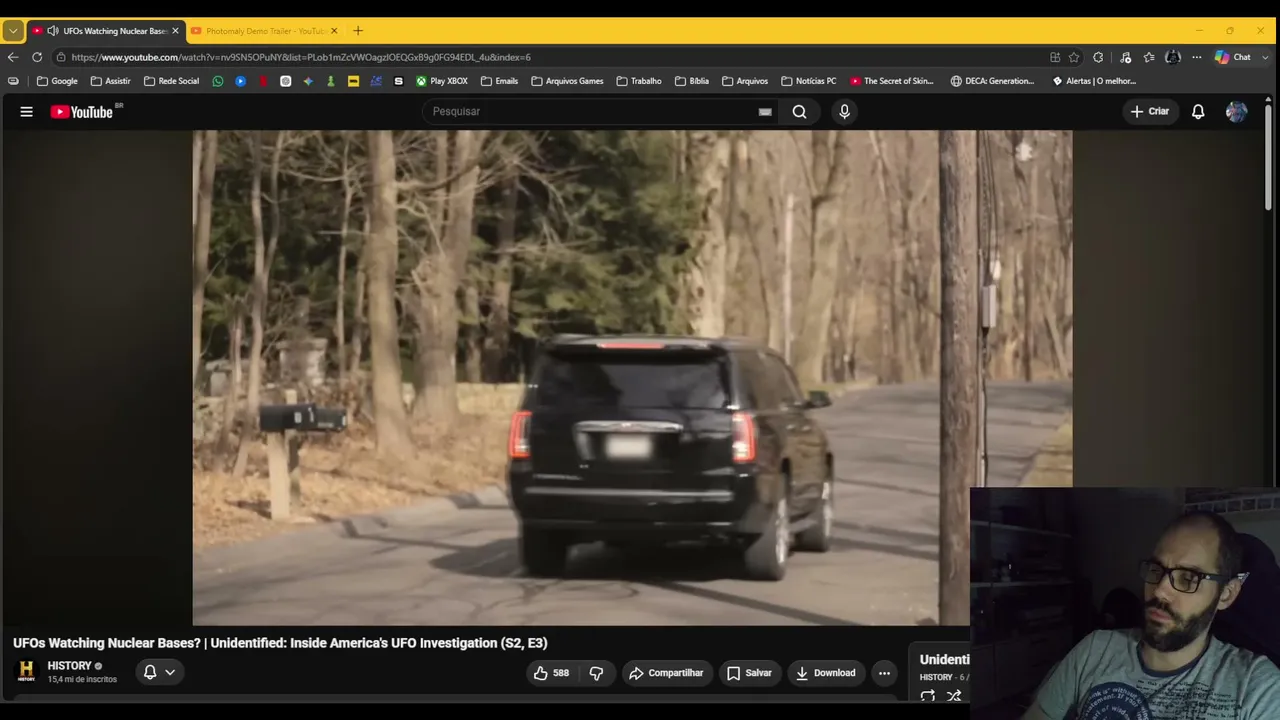The image size is (1280, 720).
Task: Open the Arquivos Games bookmarks folder
Action: coord(567,81)
